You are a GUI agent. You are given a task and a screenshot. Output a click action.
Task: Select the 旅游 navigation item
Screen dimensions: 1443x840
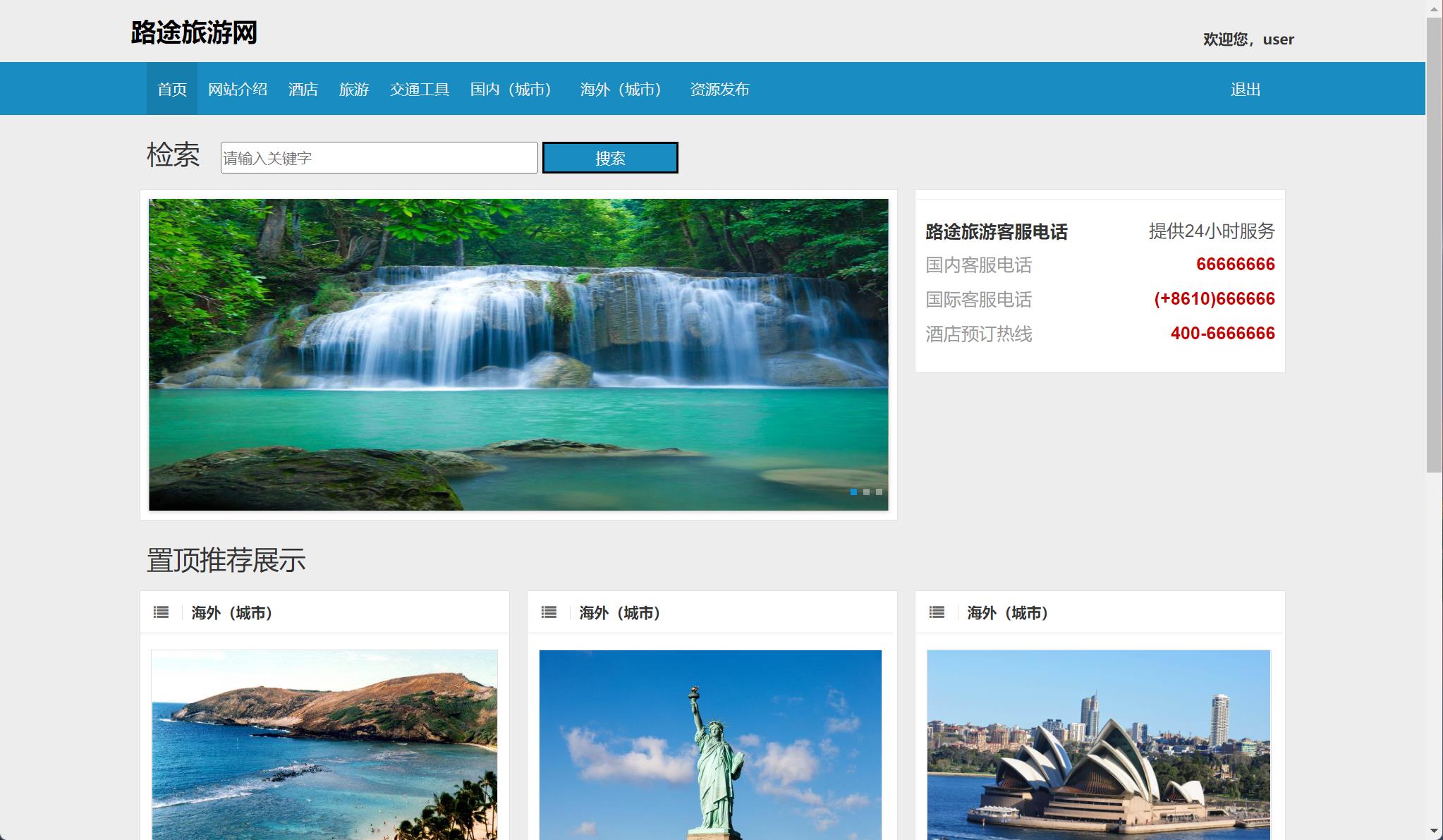(354, 89)
